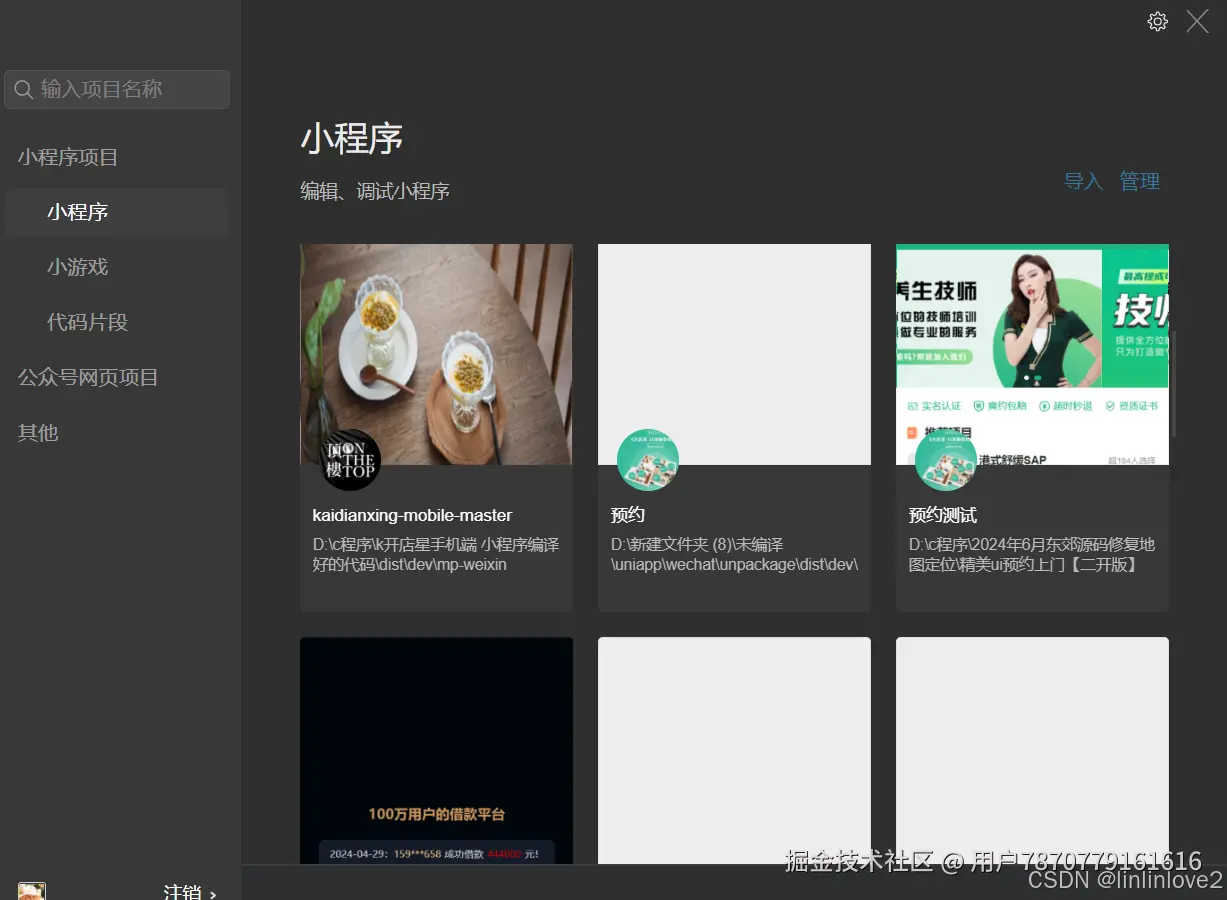Click the 预约测试 project title

click(x=943, y=515)
